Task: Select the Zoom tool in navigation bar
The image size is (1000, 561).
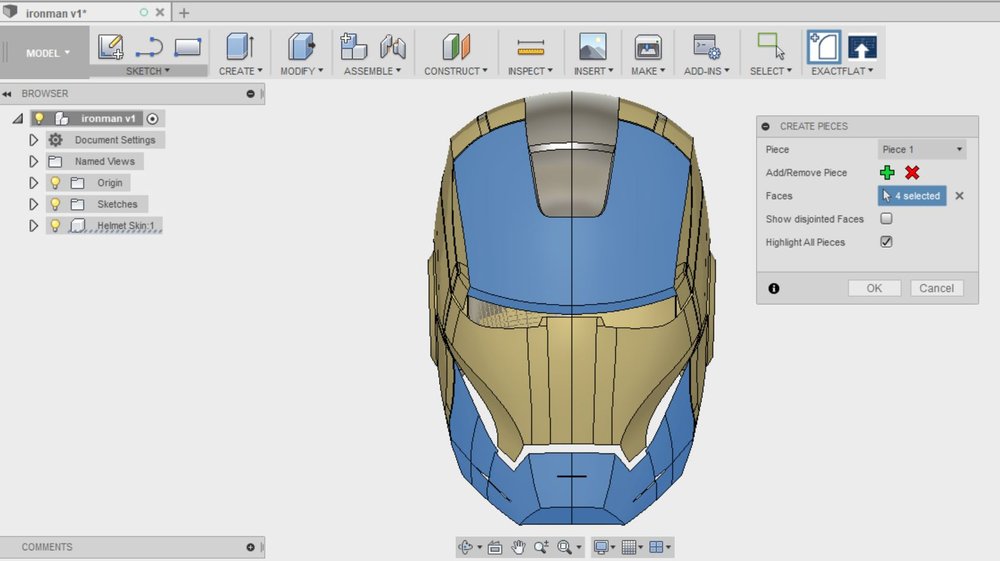Action: 541,547
